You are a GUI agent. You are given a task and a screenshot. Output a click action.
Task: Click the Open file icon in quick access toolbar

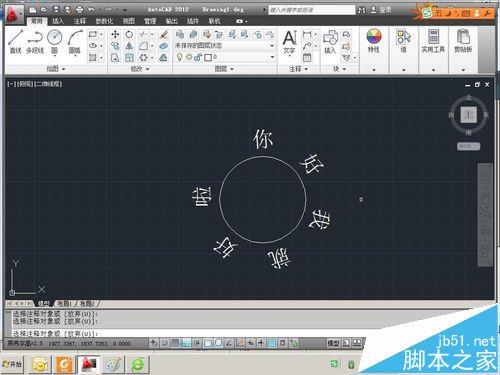click(44, 10)
